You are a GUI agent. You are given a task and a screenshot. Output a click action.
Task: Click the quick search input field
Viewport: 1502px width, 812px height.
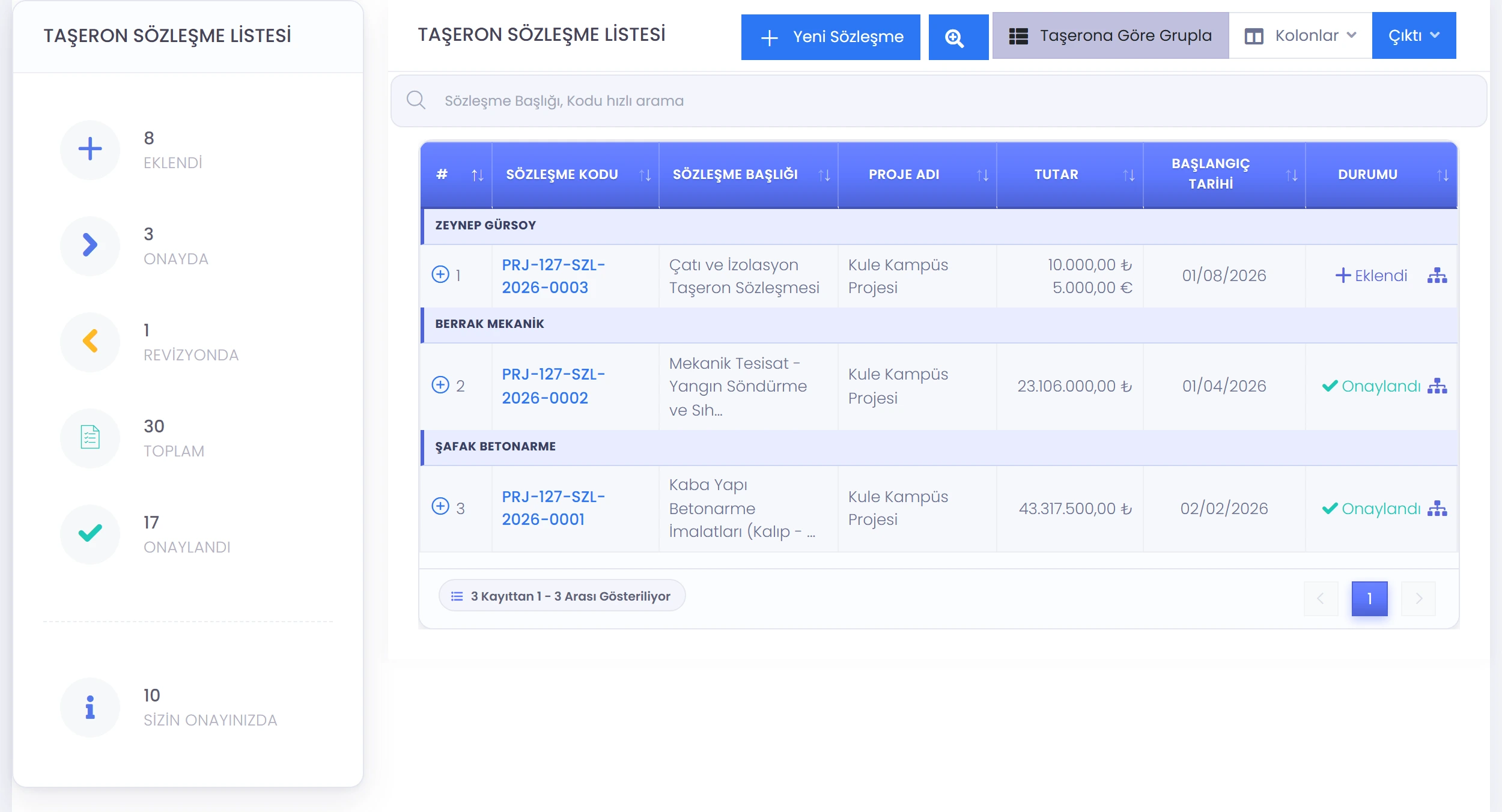coord(938,101)
